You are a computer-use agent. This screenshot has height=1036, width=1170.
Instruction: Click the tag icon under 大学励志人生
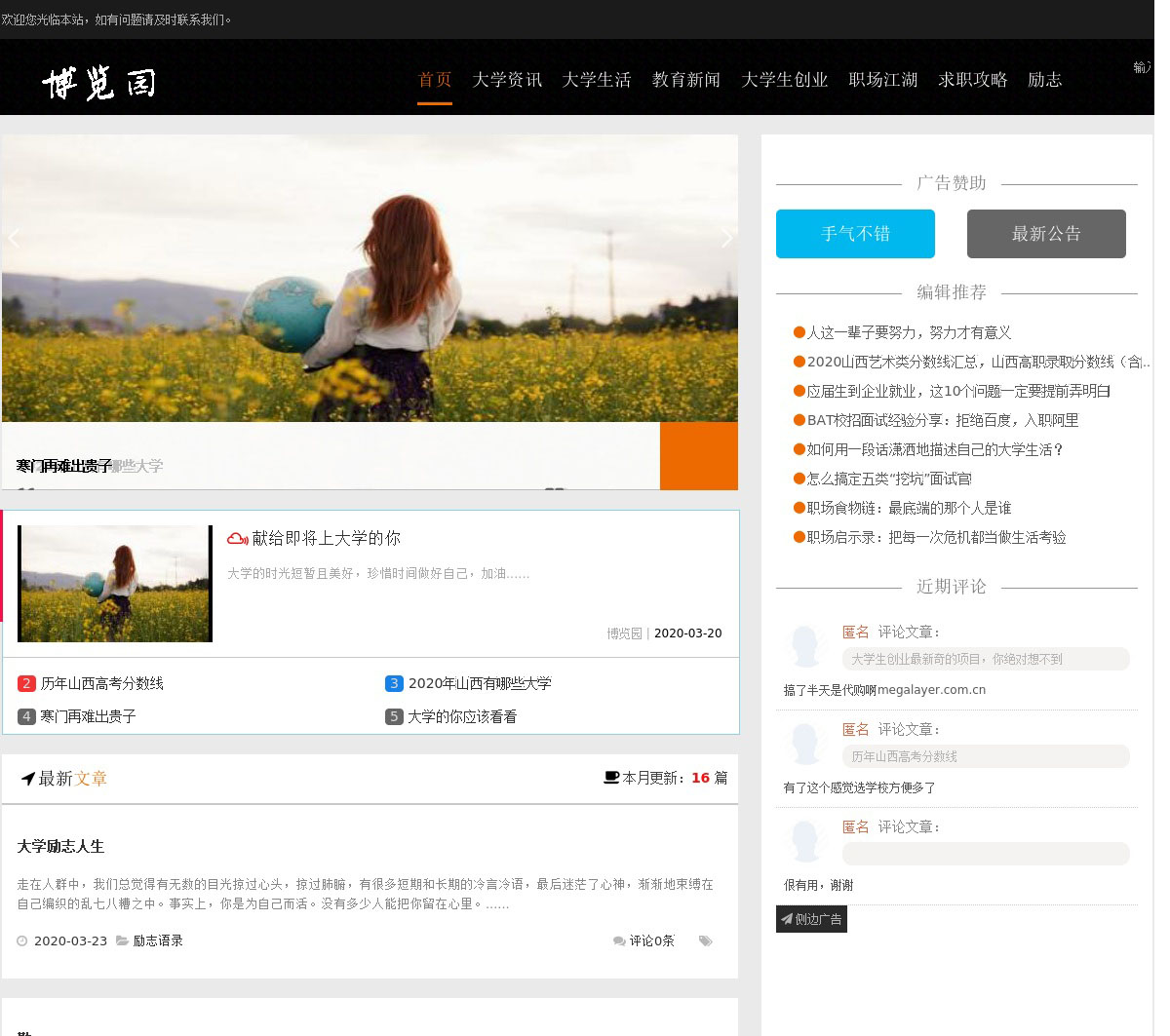tap(705, 941)
